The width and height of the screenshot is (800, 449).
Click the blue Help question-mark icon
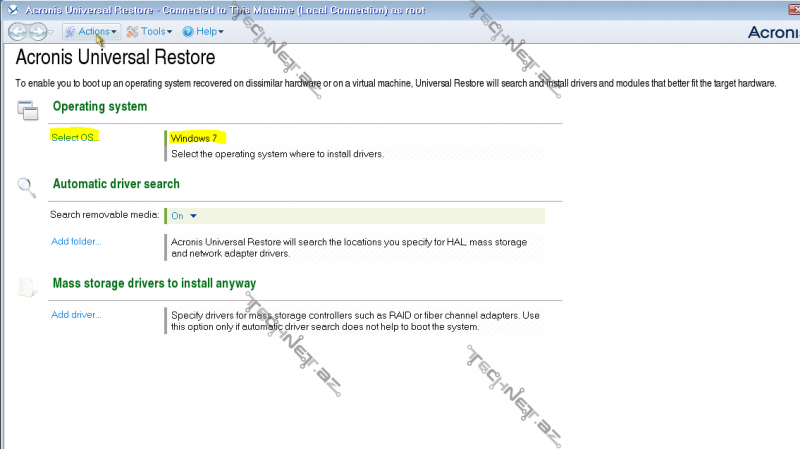[x=187, y=31]
